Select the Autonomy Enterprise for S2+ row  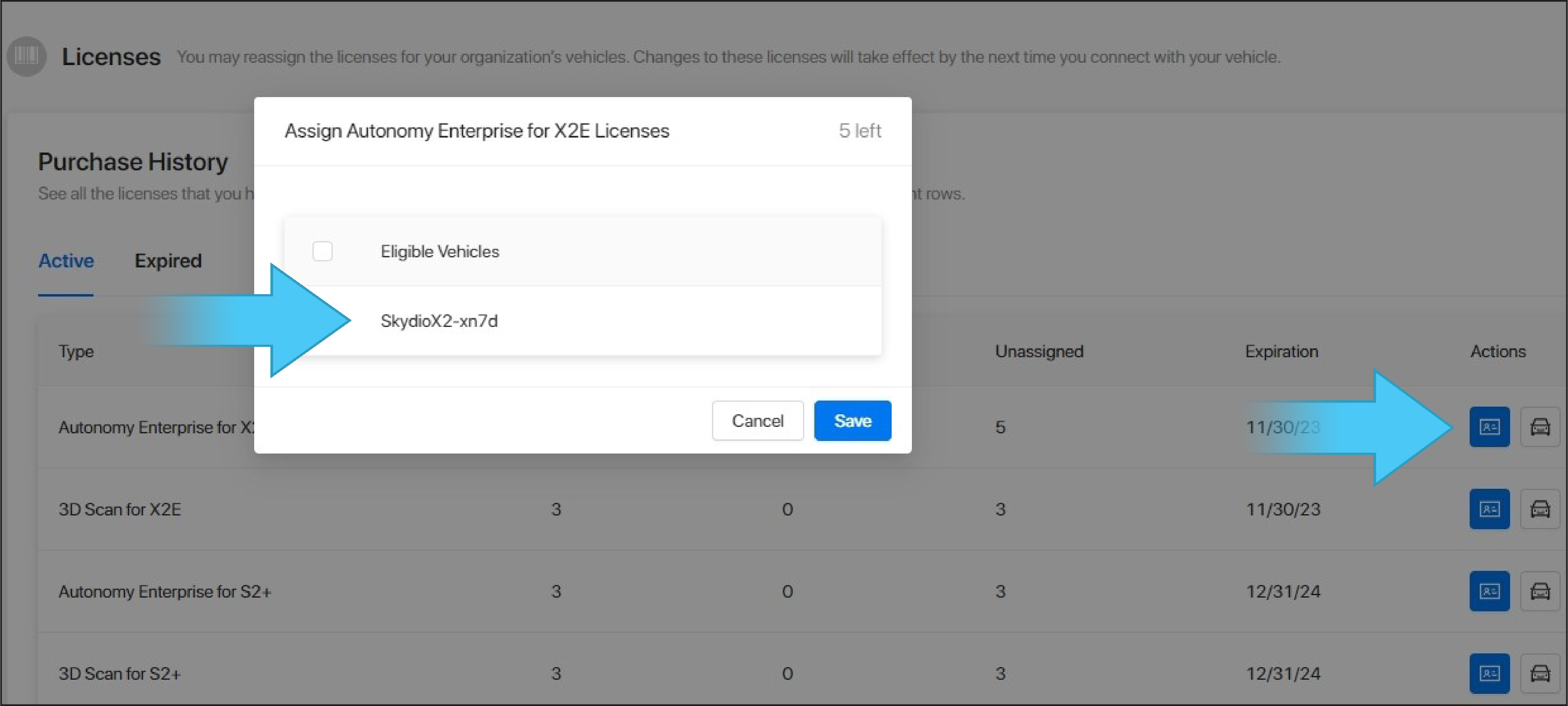165,592
